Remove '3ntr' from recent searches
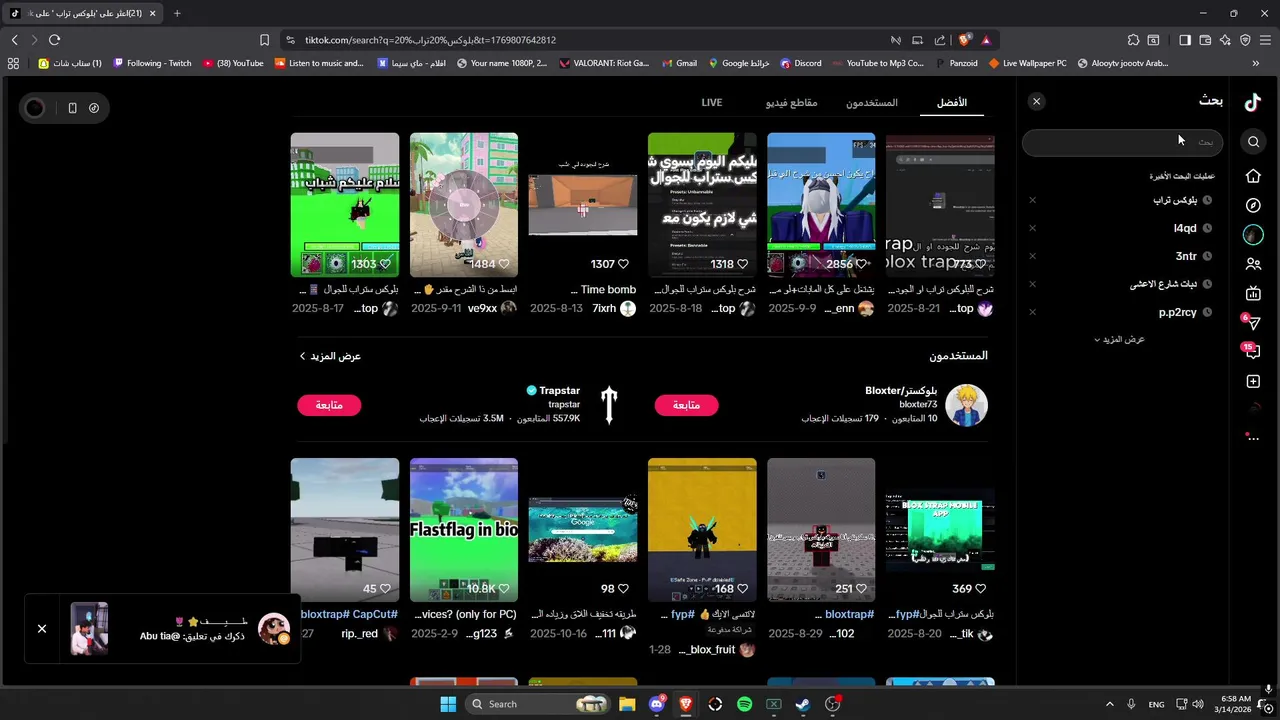Image resolution: width=1280 pixels, height=720 pixels. pos(1033,256)
